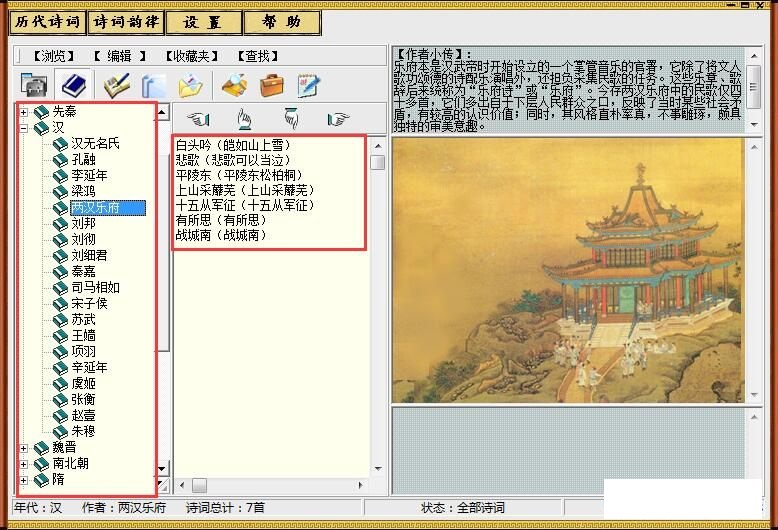Viewport: 778px width, 530px height.
Task: Select the author 赵壹
Action: pyautogui.click(x=83, y=416)
